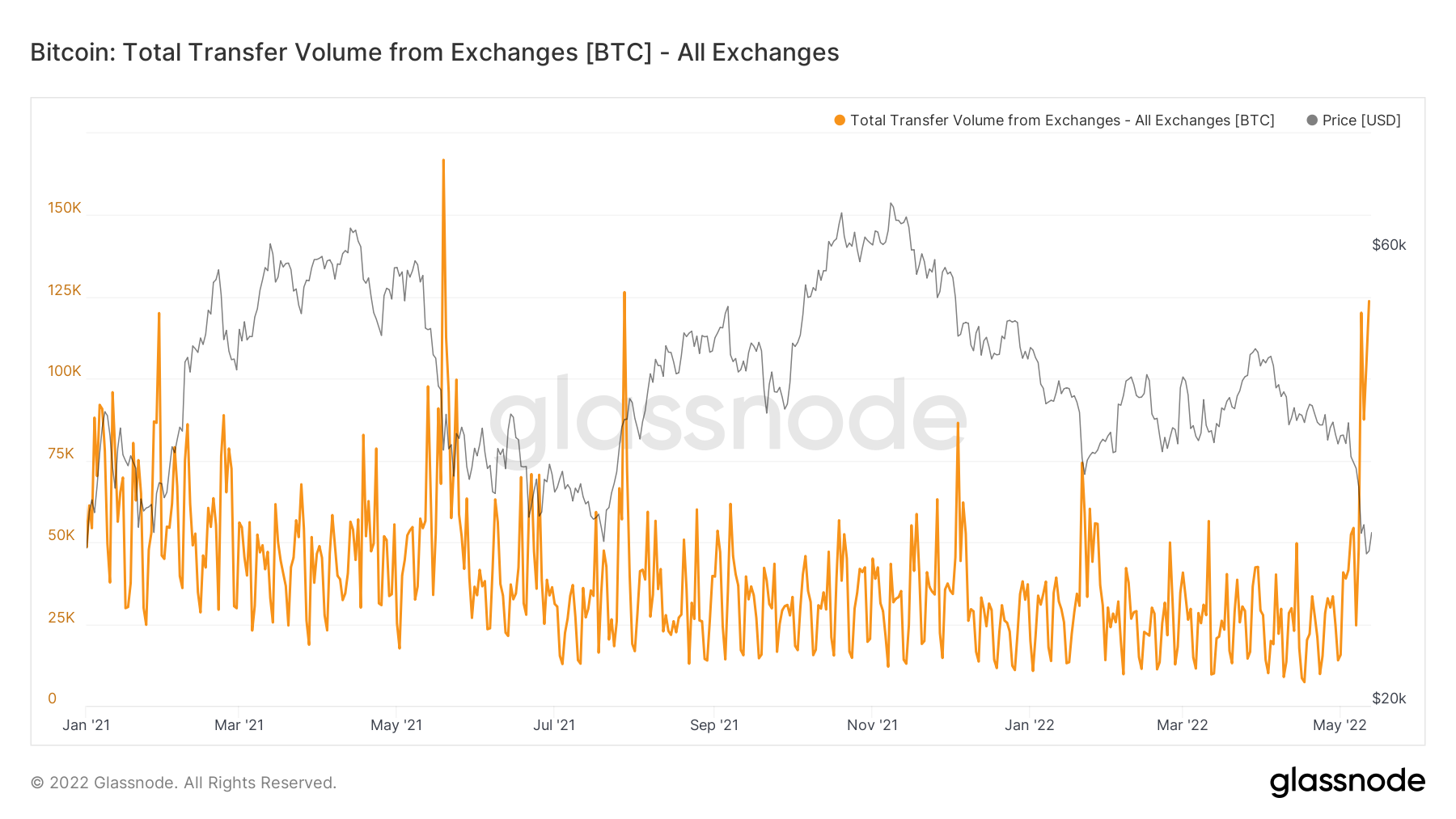Screen dimensions: 1456x819
Task: Click the glassnode logo at bottom right
Action: coord(1347,782)
